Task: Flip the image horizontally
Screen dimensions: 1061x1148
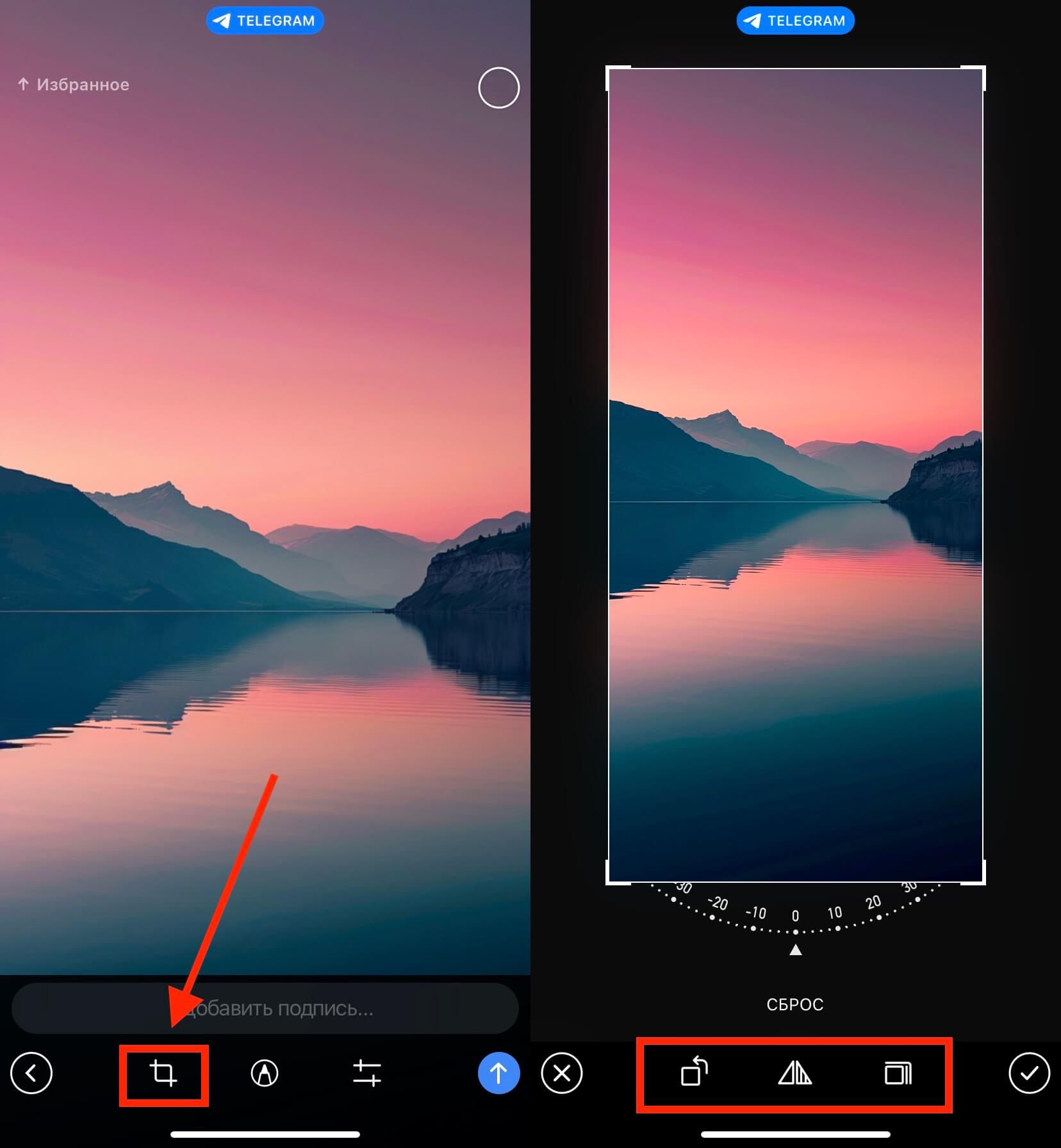Action: click(x=794, y=1073)
